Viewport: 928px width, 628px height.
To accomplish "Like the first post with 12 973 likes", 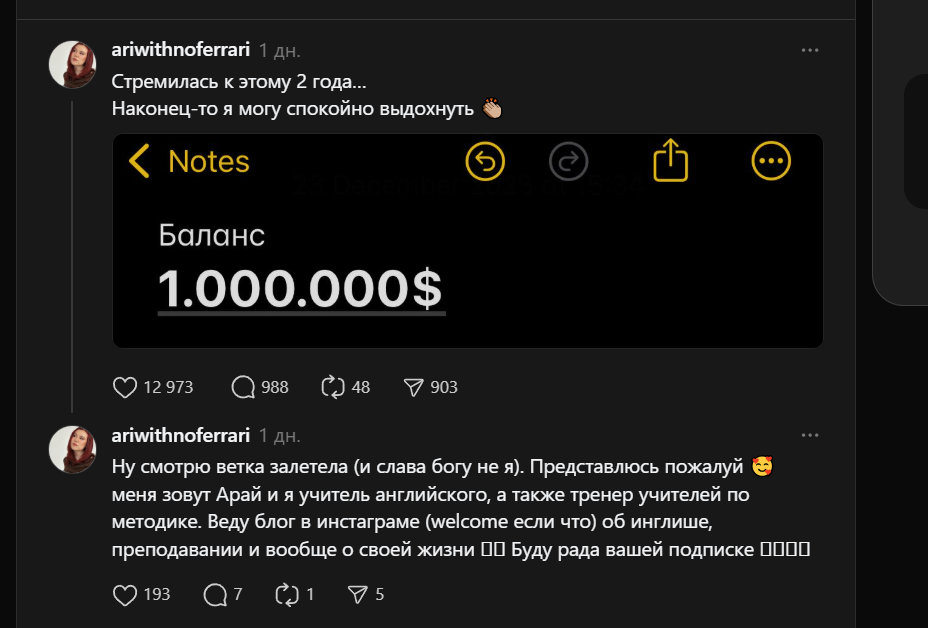I will point(125,387).
